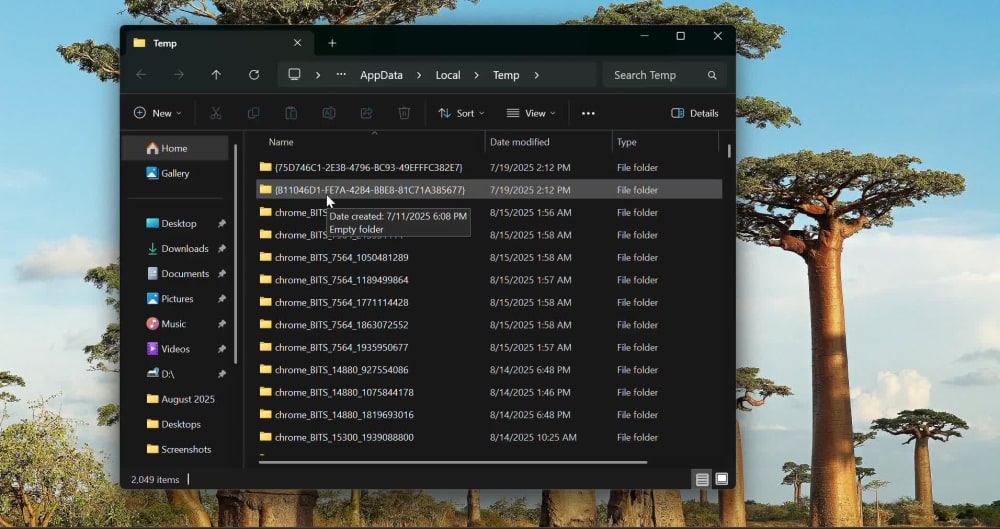Open the Sort dropdown menu

[x=461, y=113]
